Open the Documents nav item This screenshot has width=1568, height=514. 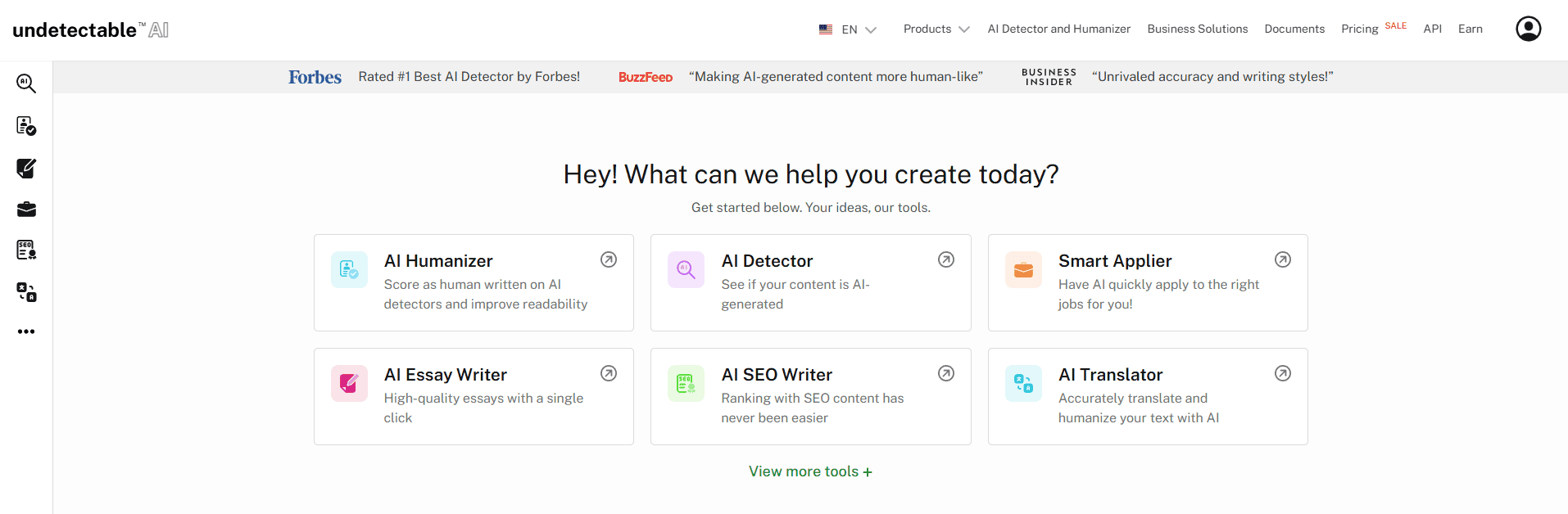tap(1294, 29)
